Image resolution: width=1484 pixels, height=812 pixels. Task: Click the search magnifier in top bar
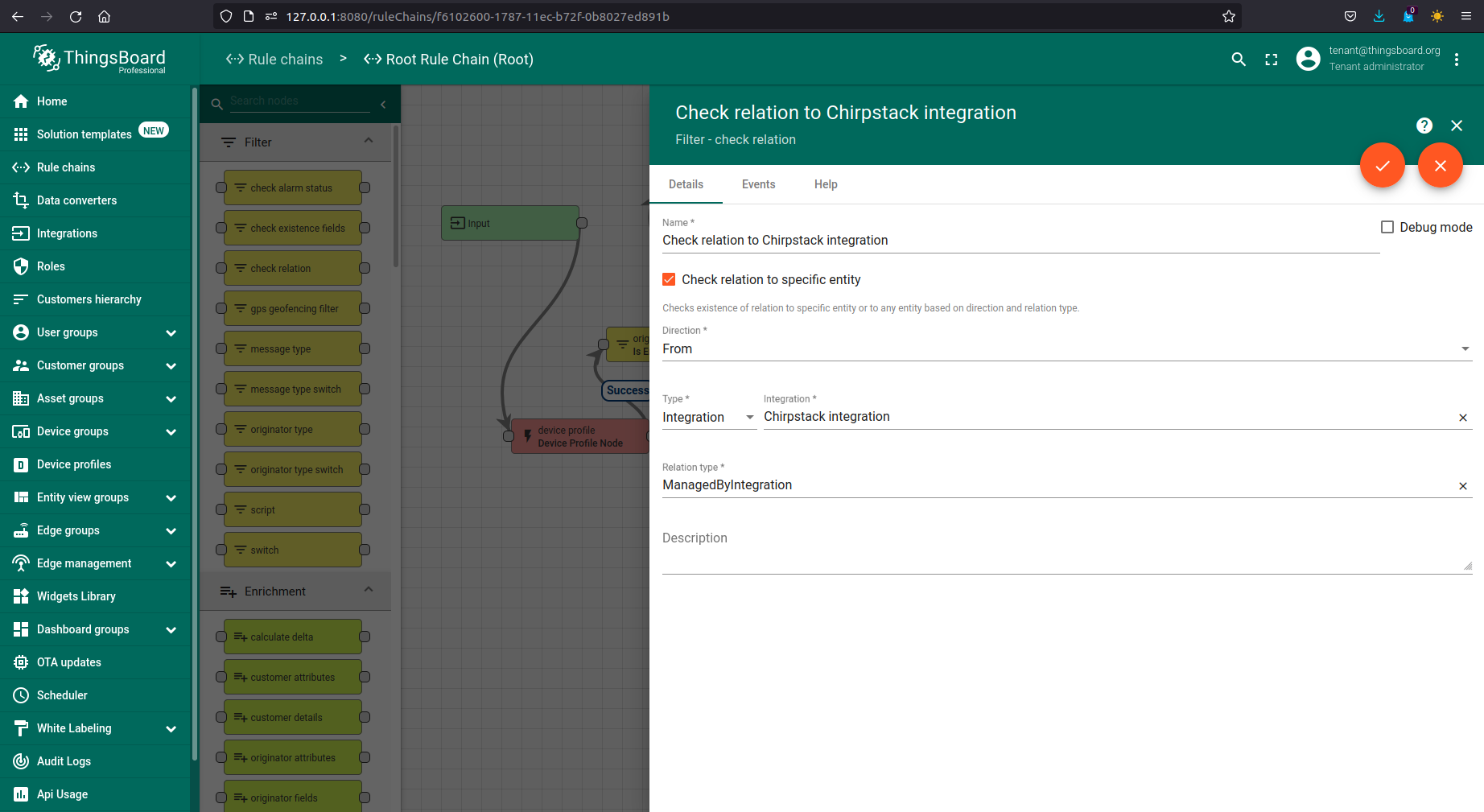1239,59
